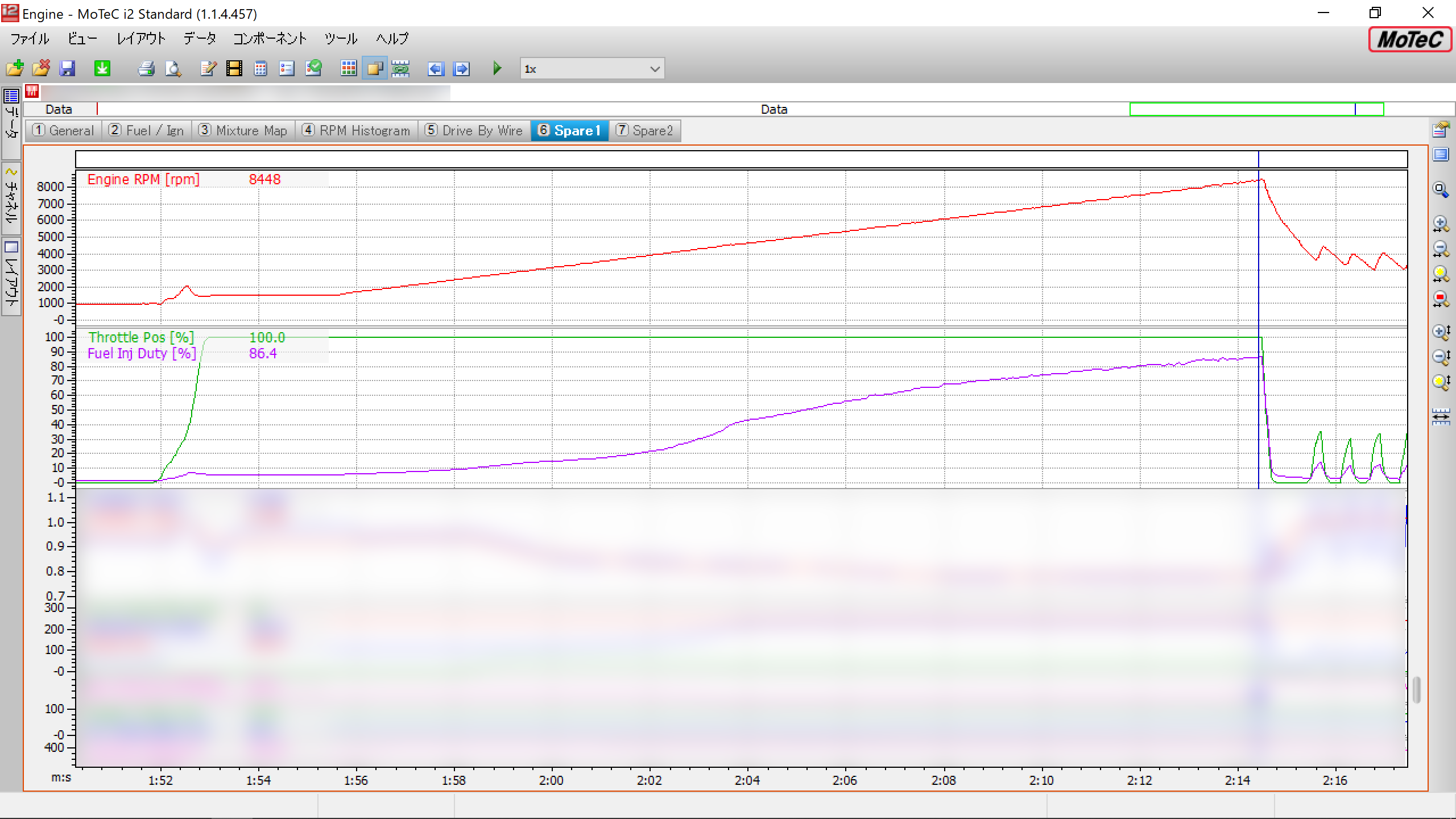Click the film strip video icon
The height and width of the screenshot is (819, 1456).
(234, 69)
